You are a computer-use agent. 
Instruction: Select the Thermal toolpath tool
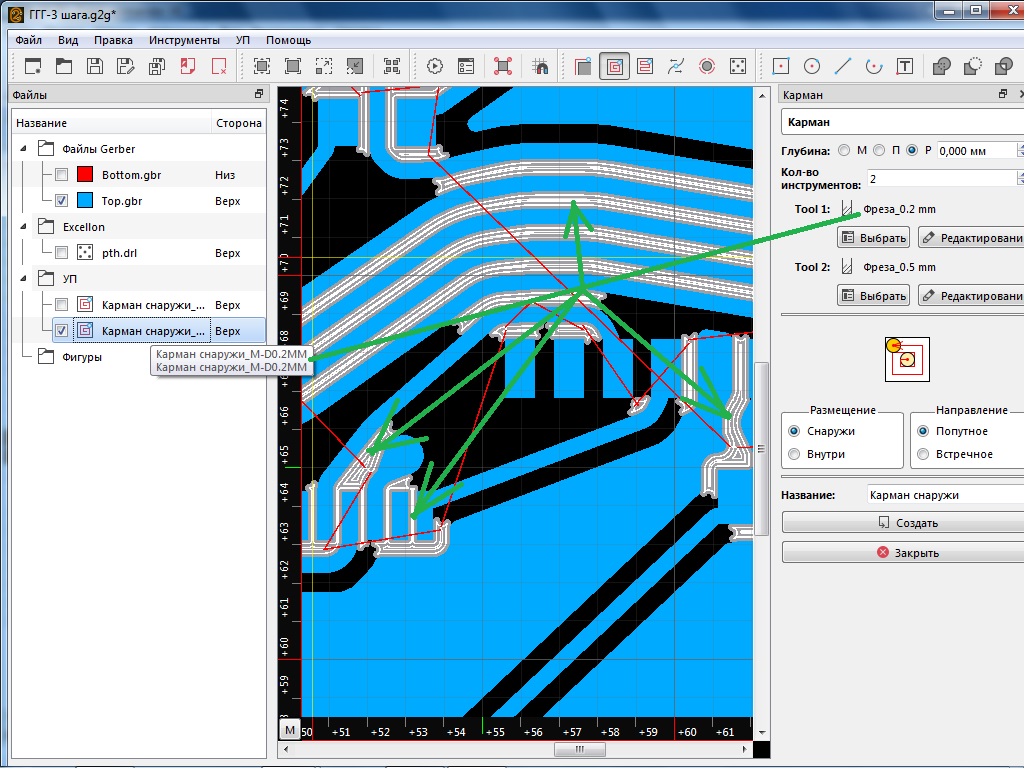tap(707, 66)
